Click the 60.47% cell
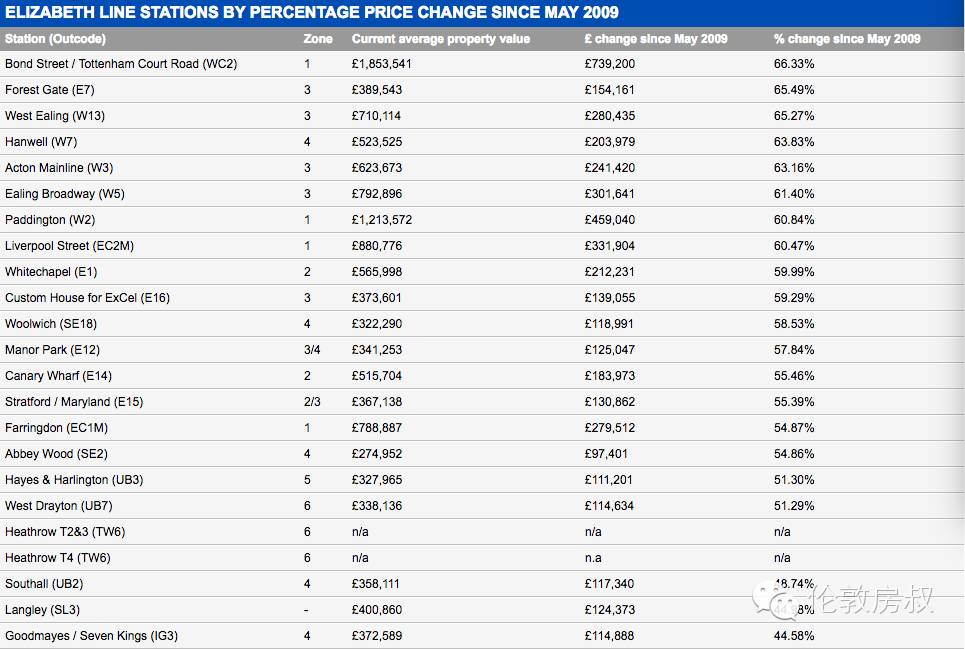The width and height of the screenshot is (965, 649). pyautogui.click(x=794, y=246)
